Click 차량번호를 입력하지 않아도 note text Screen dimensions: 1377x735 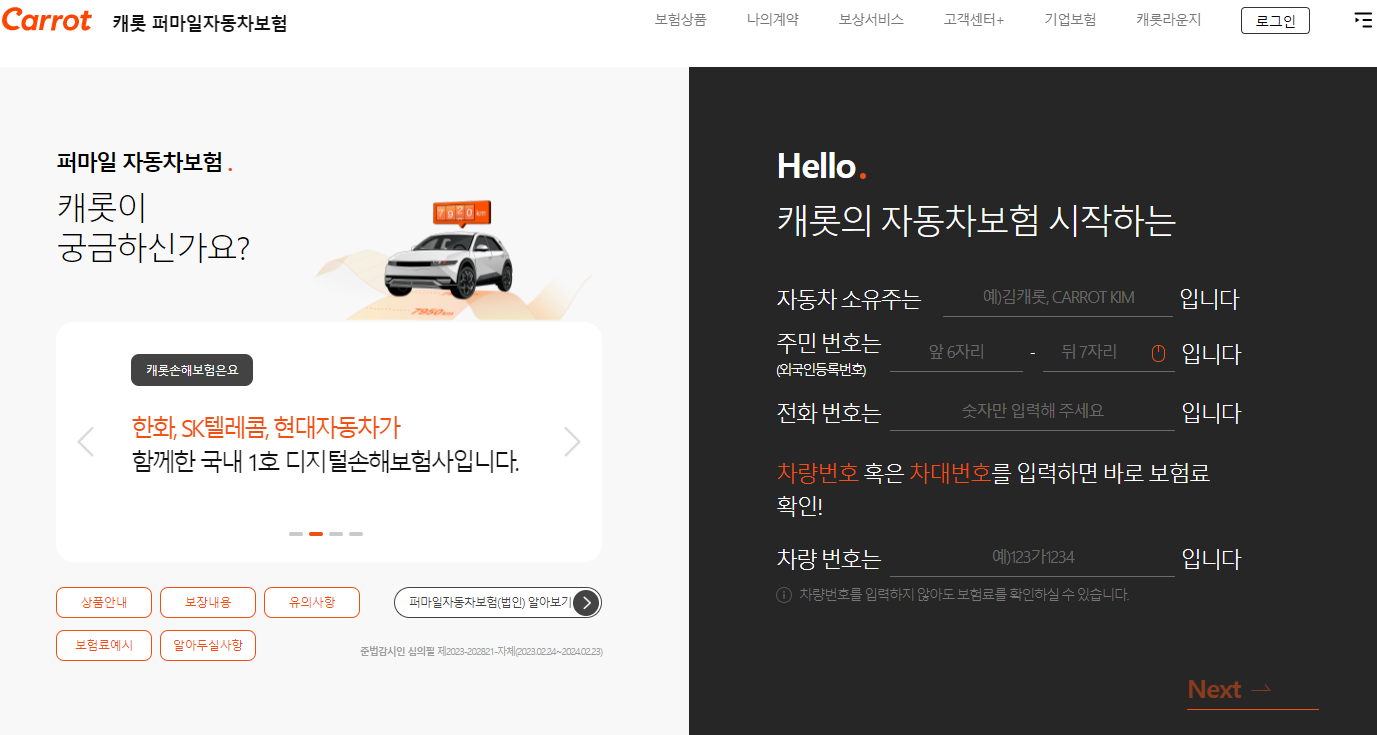pyautogui.click(x=964, y=595)
